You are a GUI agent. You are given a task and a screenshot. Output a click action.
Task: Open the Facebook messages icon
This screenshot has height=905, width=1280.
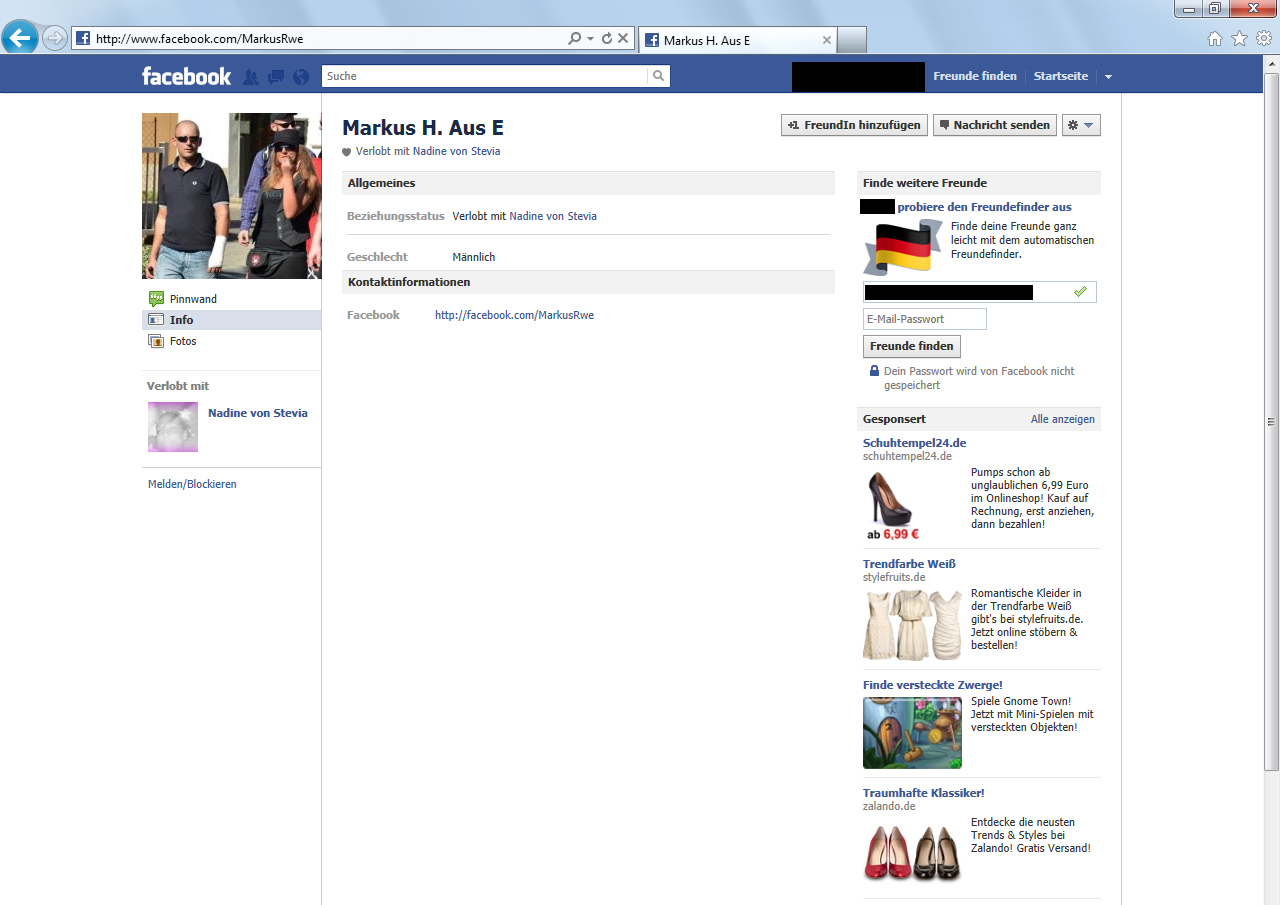tap(276, 77)
